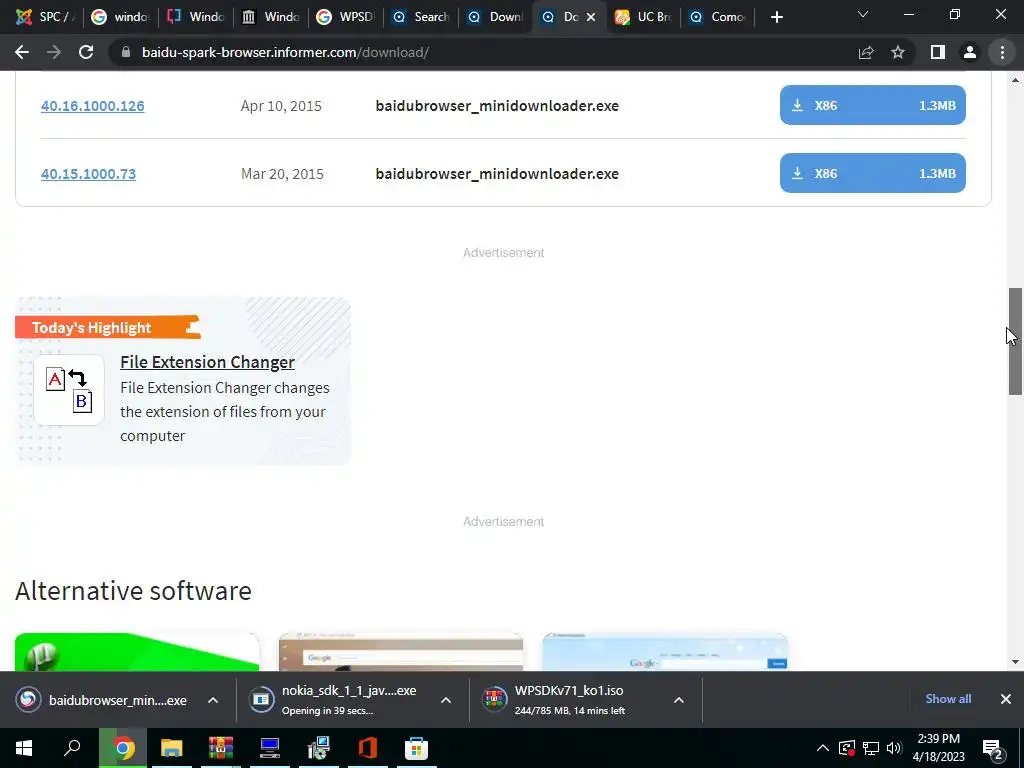This screenshot has width=1024, height=768.
Task: Switch to the Downl tab
Action: (x=496, y=17)
